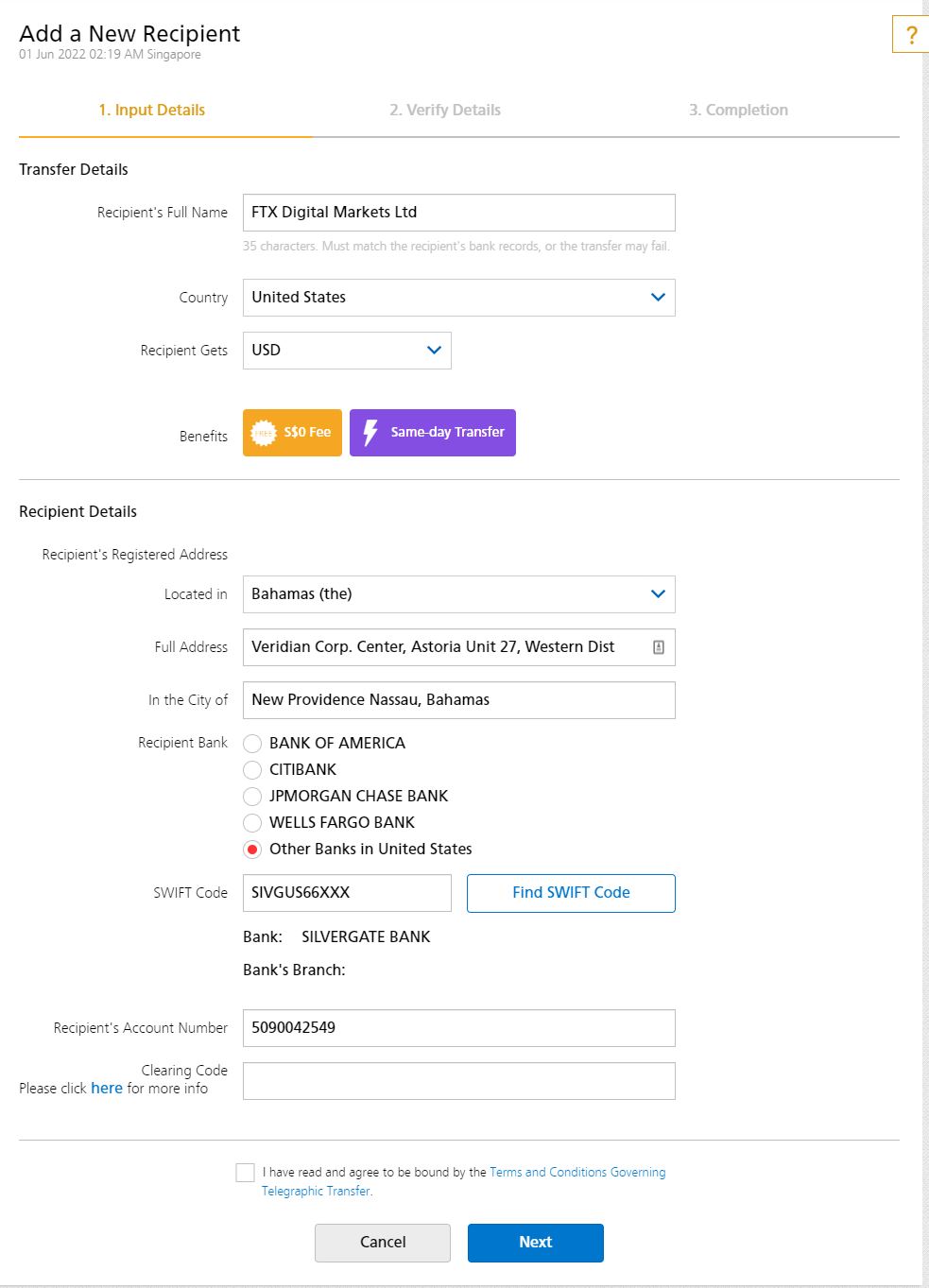Image resolution: width=929 pixels, height=1288 pixels.
Task: Go to the 3. Completion step
Action: 738,110
